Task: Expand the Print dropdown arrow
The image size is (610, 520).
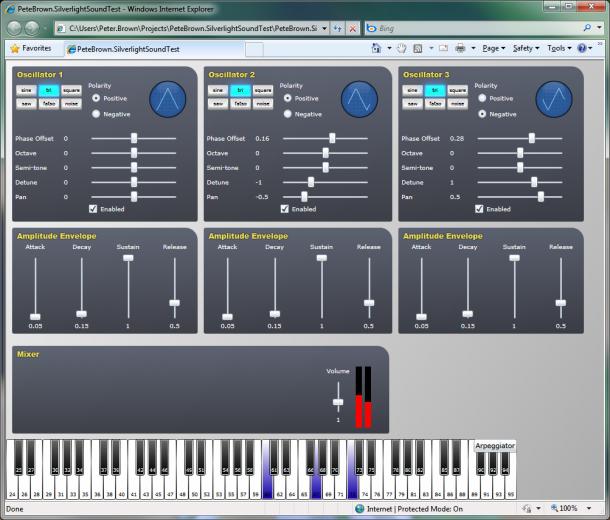Action: (x=473, y=48)
